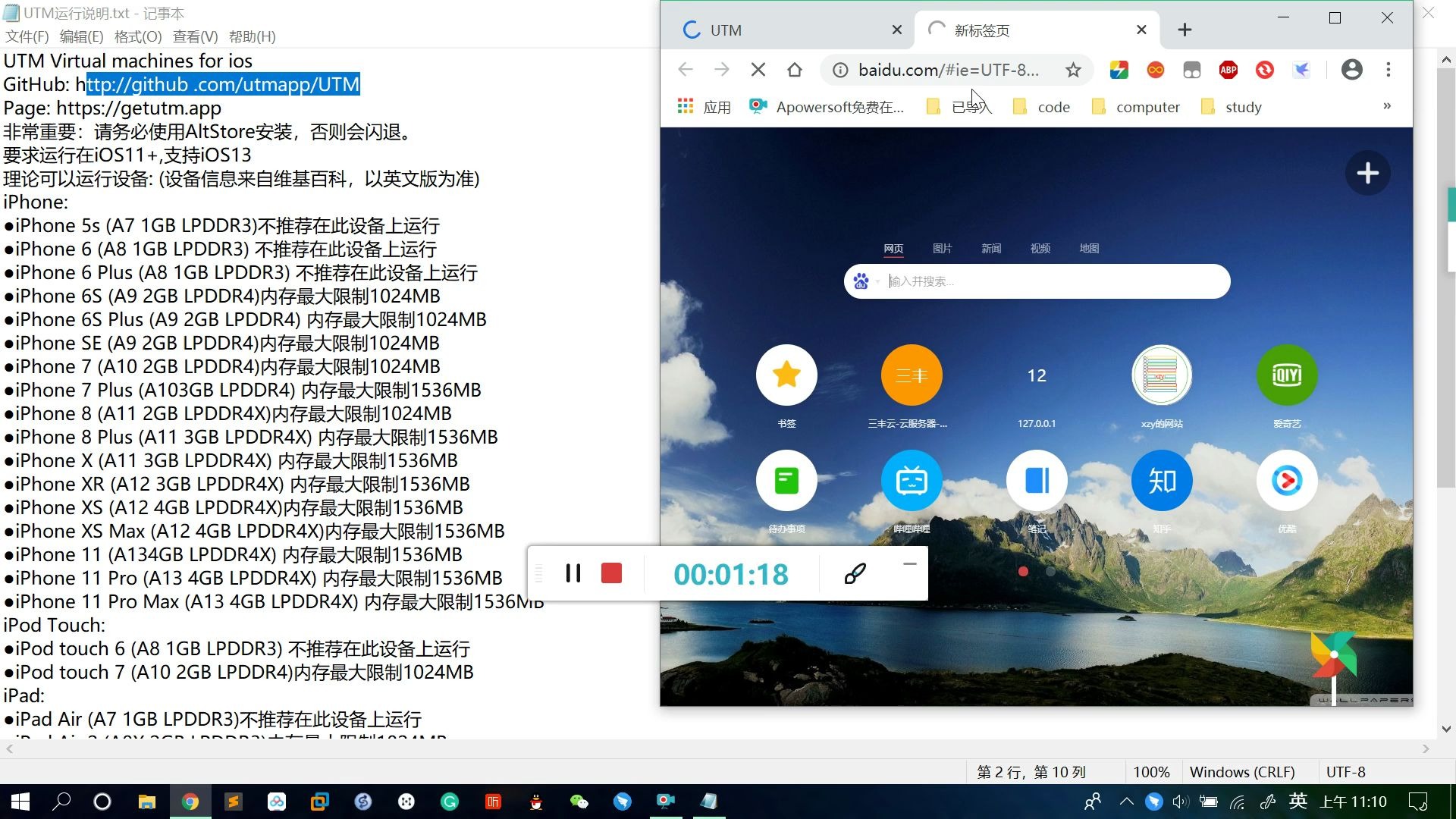Open the Windows Start menu
The image size is (1456, 819).
point(20,802)
